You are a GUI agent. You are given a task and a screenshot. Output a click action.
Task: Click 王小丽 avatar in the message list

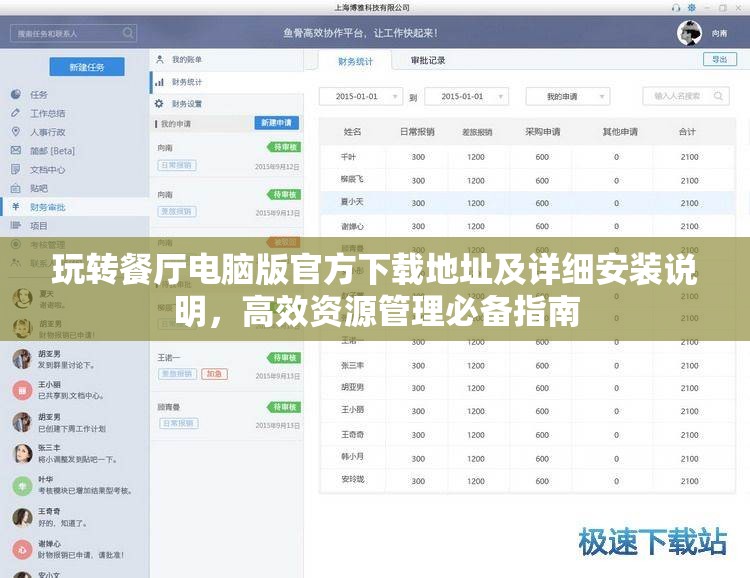22,390
